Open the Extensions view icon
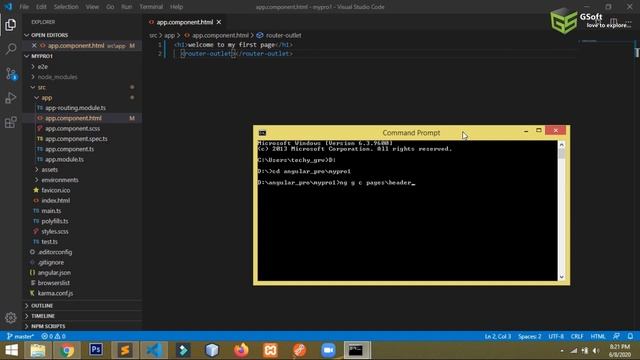Screen dimensions: 640x360 [x=11, y=122]
